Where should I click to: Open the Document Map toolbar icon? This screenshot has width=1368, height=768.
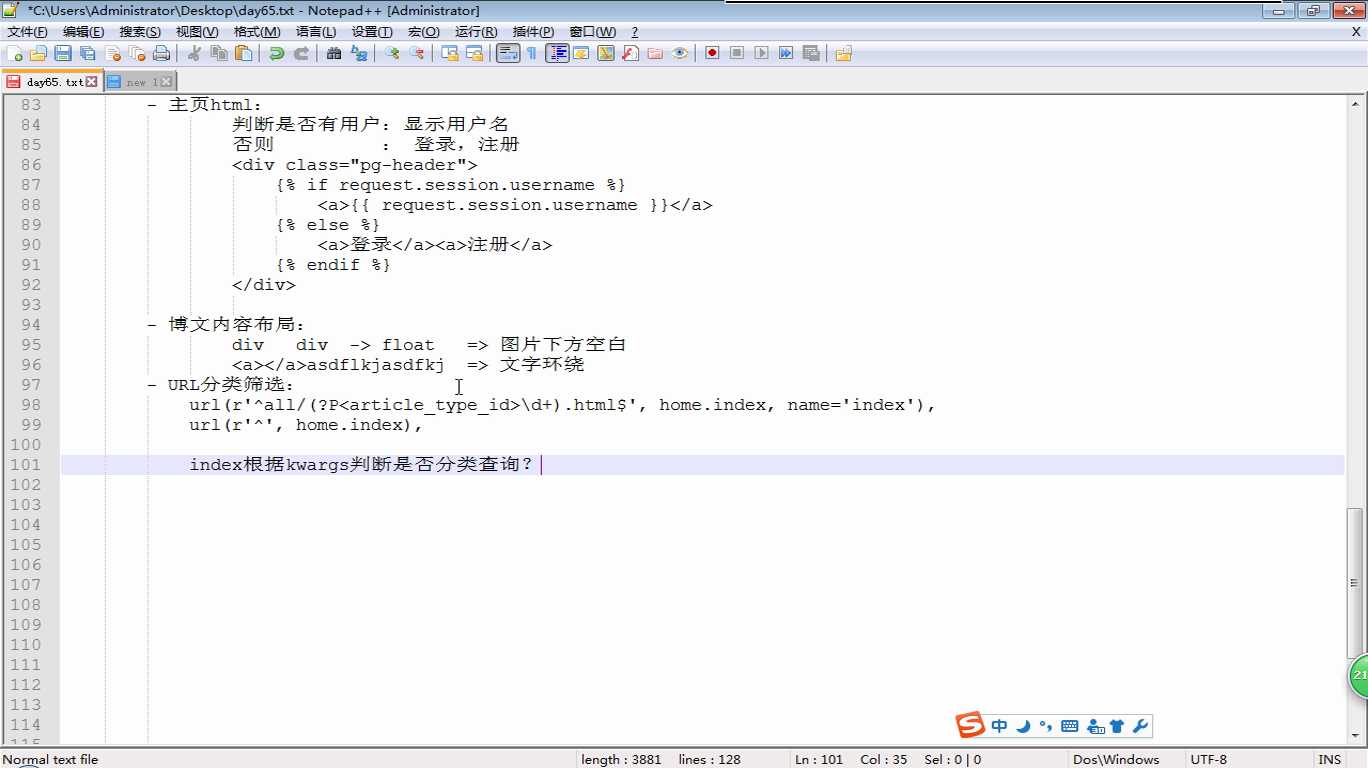click(x=606, y=53)
